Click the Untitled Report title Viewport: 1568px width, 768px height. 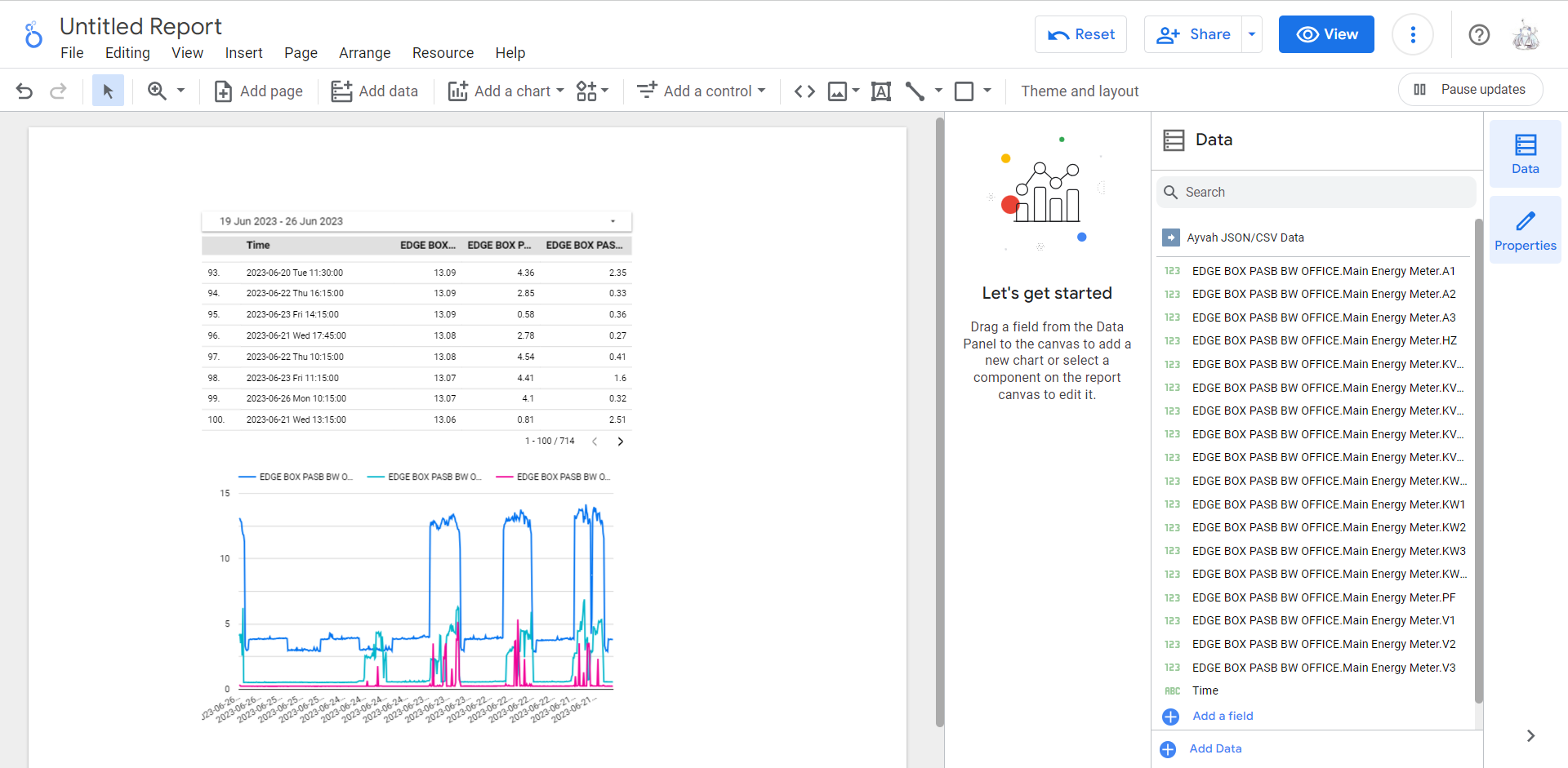point(140,26)
